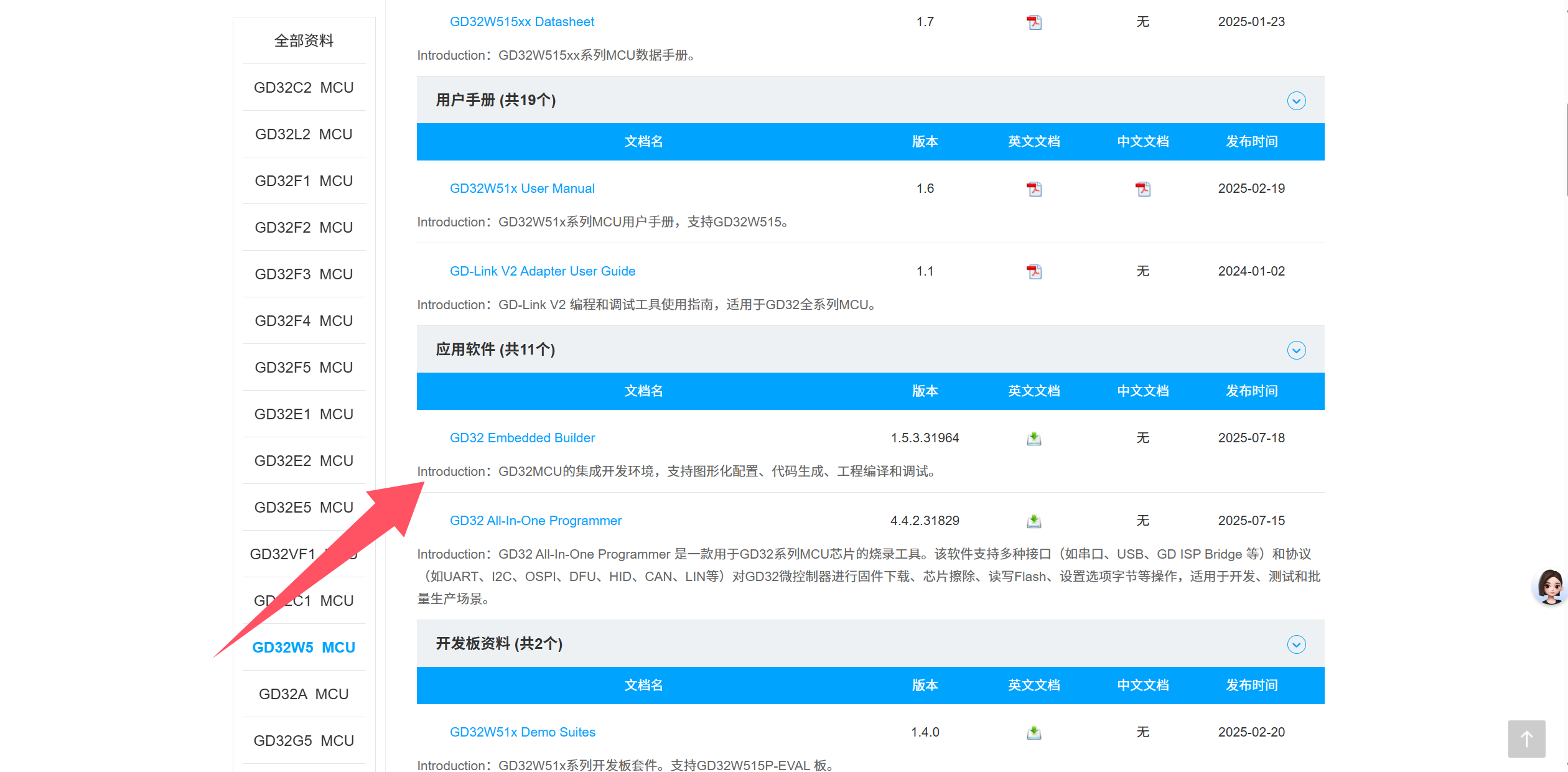Screen dimensions: 1568x772
Task: Select GD32E2 MCU category
Action: [304, 461]
